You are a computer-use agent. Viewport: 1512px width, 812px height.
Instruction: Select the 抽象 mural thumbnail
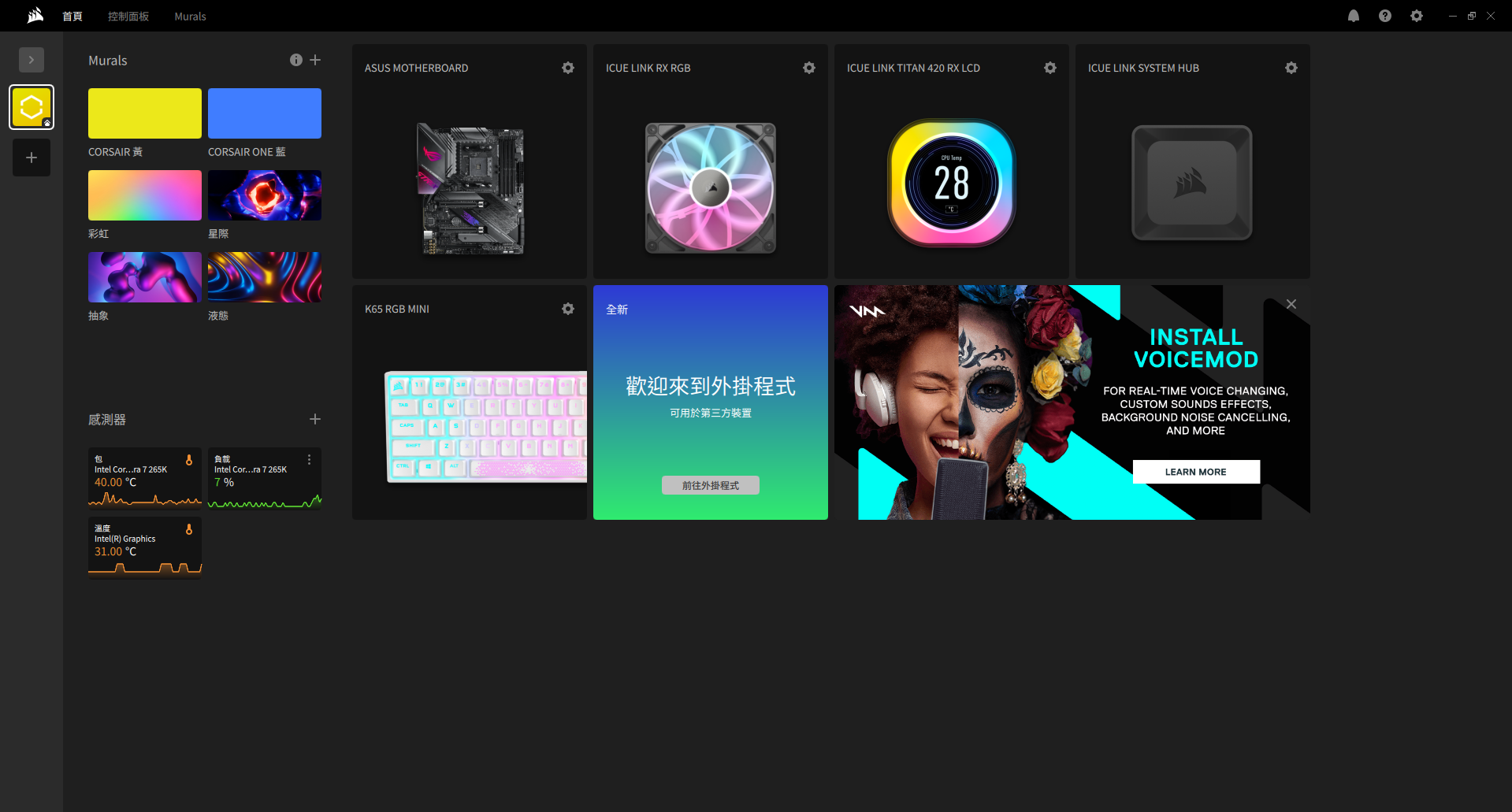coord(145,277)
